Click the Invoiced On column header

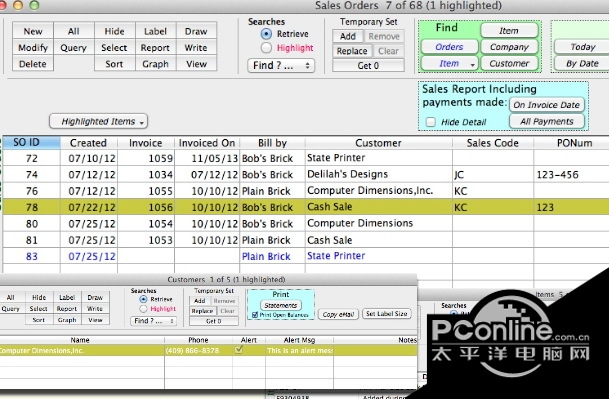pyautogui.click(x=207, y=143)
